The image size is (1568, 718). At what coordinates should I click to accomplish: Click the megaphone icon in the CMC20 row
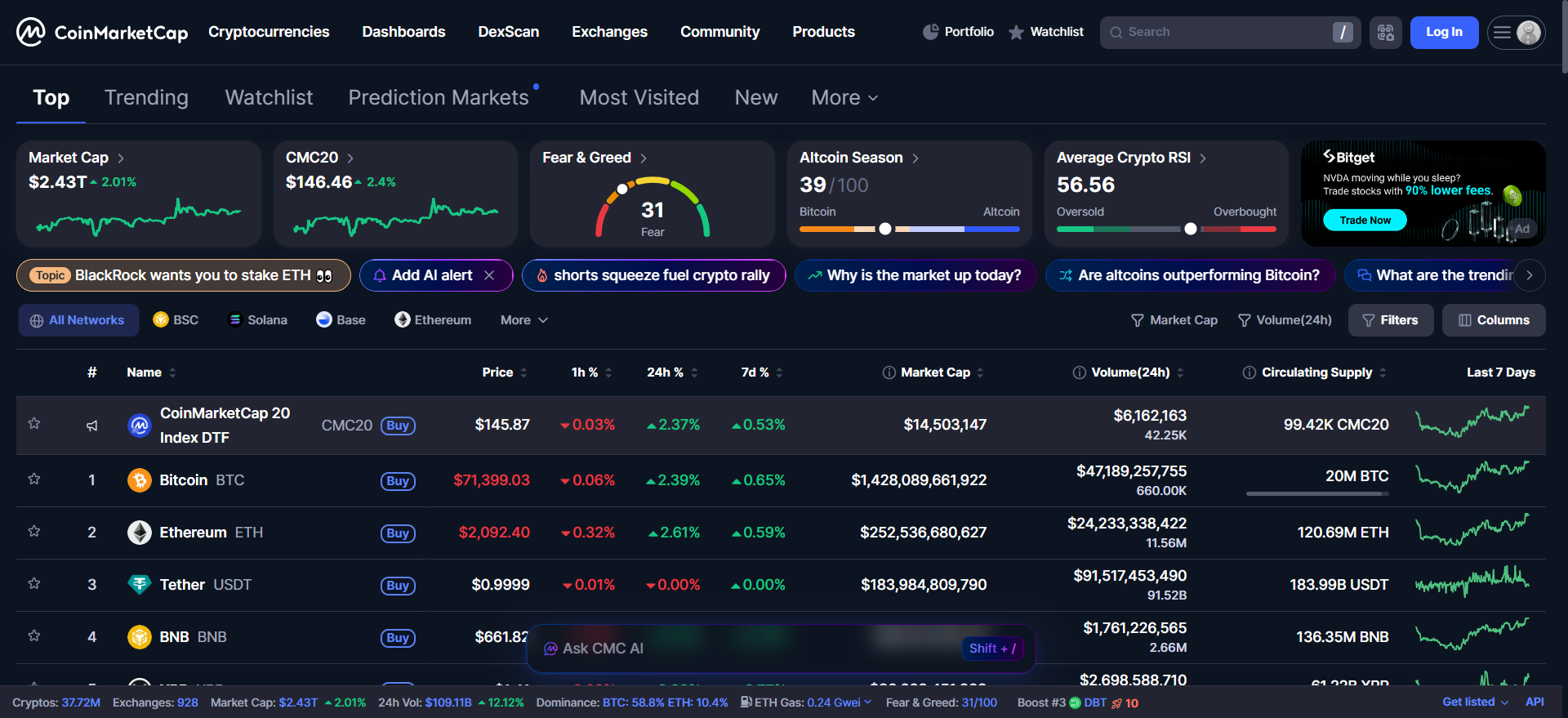click(92, 426)
